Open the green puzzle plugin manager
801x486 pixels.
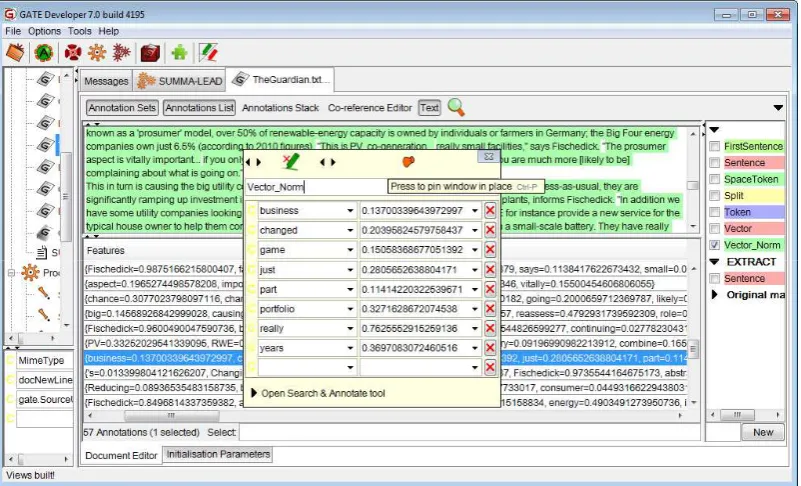pos(179,52)
